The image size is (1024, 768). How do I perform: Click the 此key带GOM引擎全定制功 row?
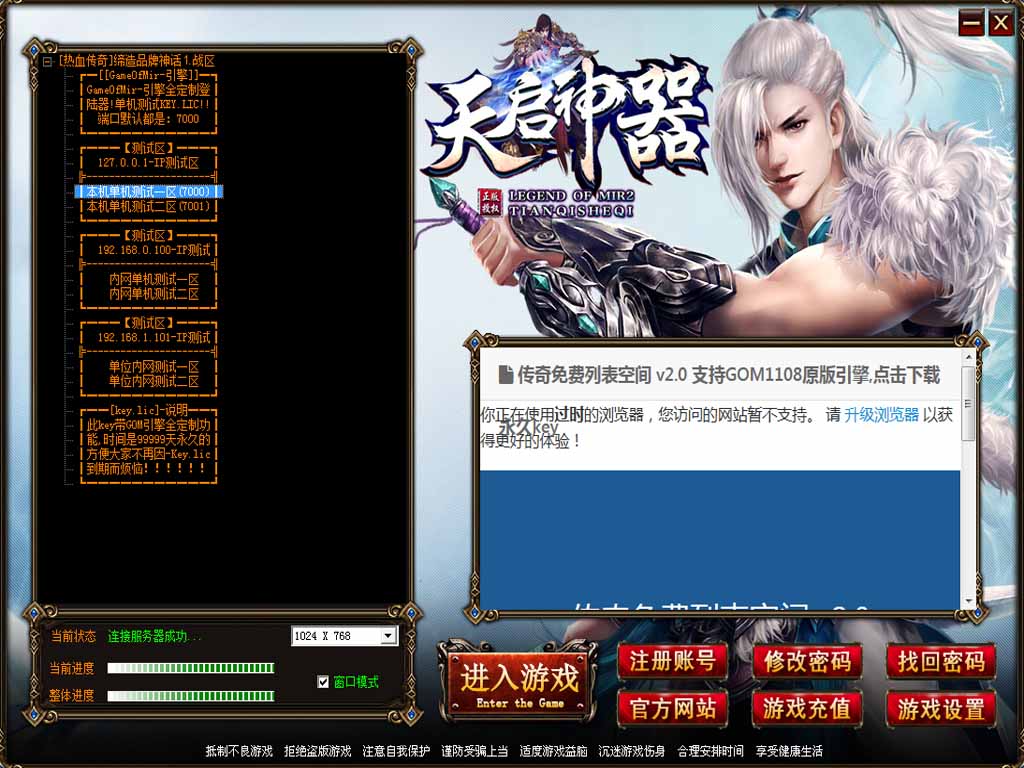[149, 425]
